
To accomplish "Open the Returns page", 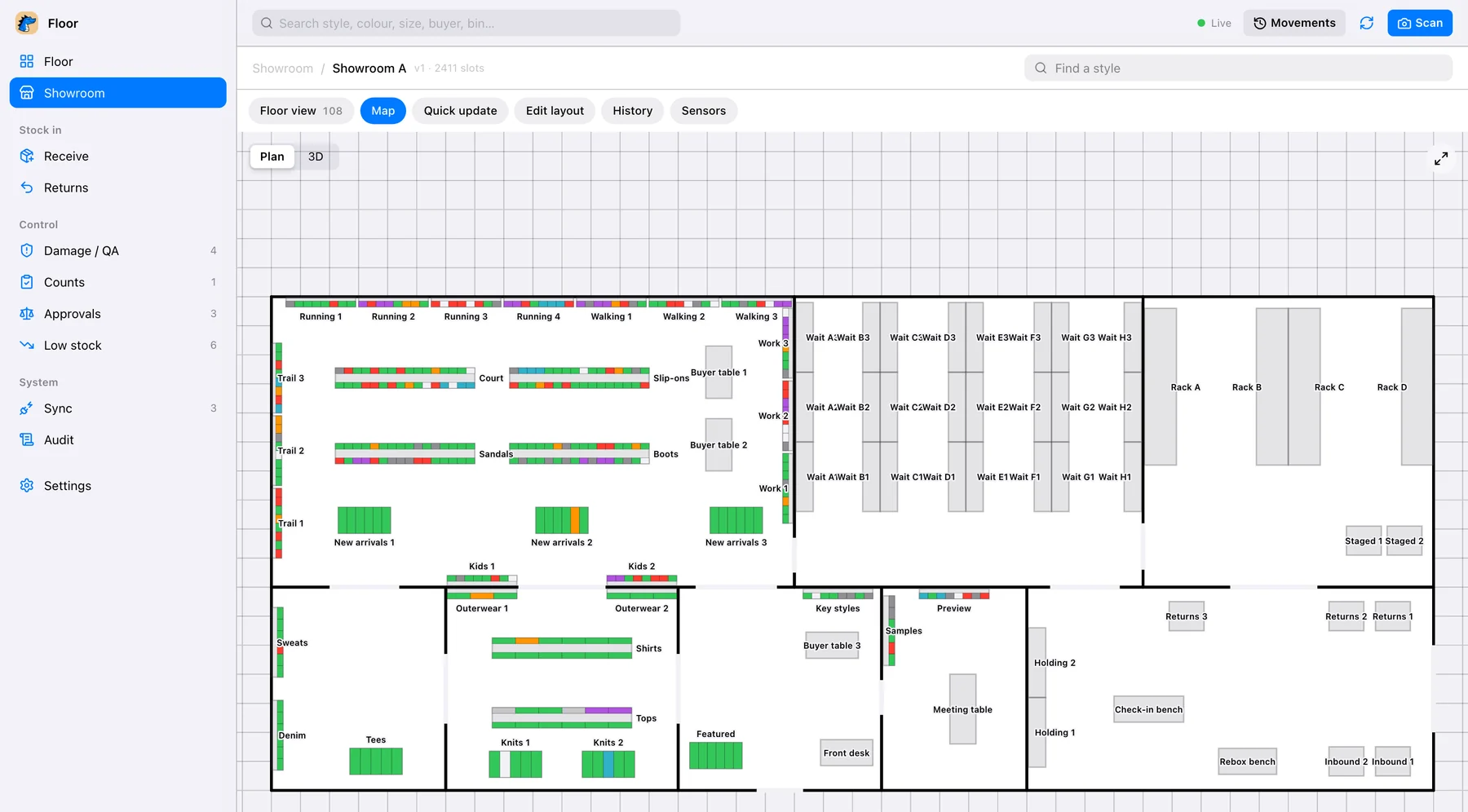I will click(x=118, y=188).
